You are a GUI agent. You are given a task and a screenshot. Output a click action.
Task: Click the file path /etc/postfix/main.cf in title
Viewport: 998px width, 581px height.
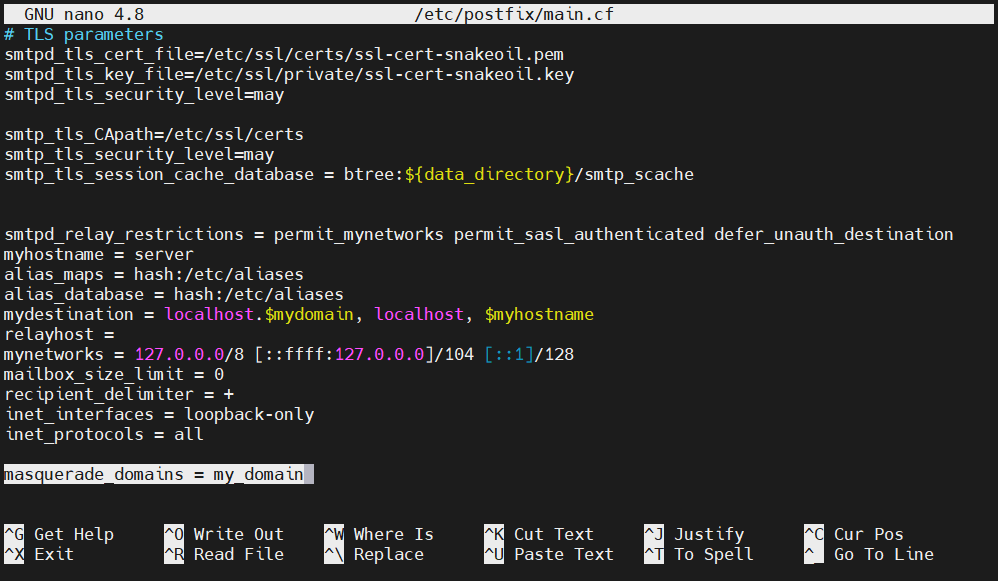click(514, 14)
